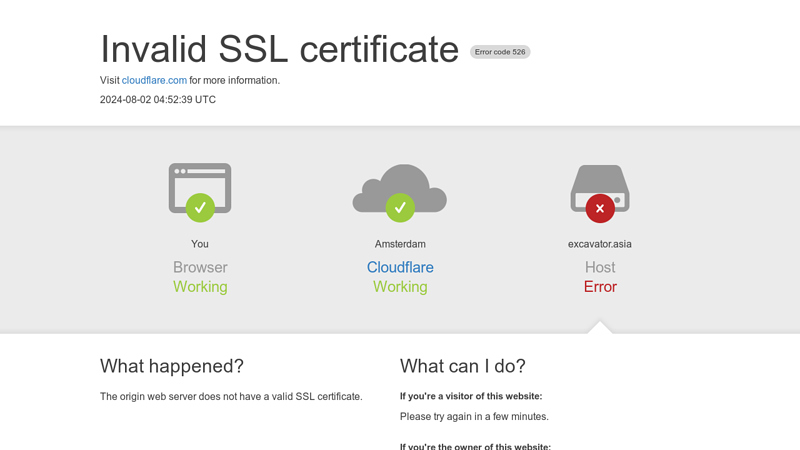Viewport: 800px width, 450px height.
Task: Click the red X error badge
Action: point(600,208)
